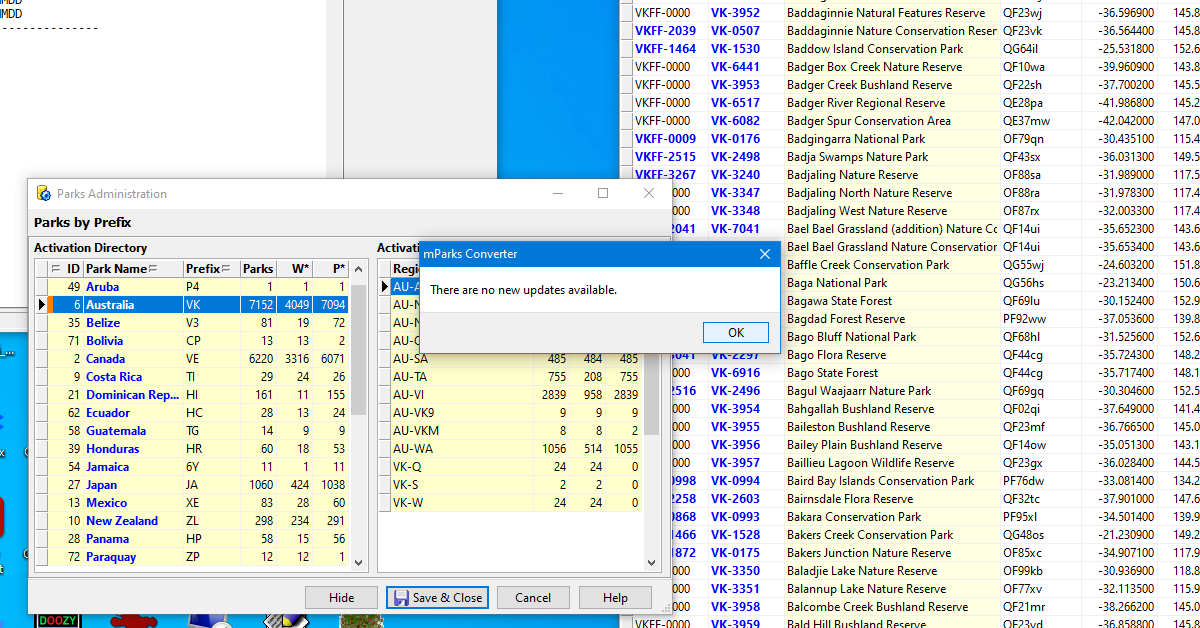Select Honduras in the park list
Image resolution: width=1200 pixels, height=628 pixels.
click(193, 449)
